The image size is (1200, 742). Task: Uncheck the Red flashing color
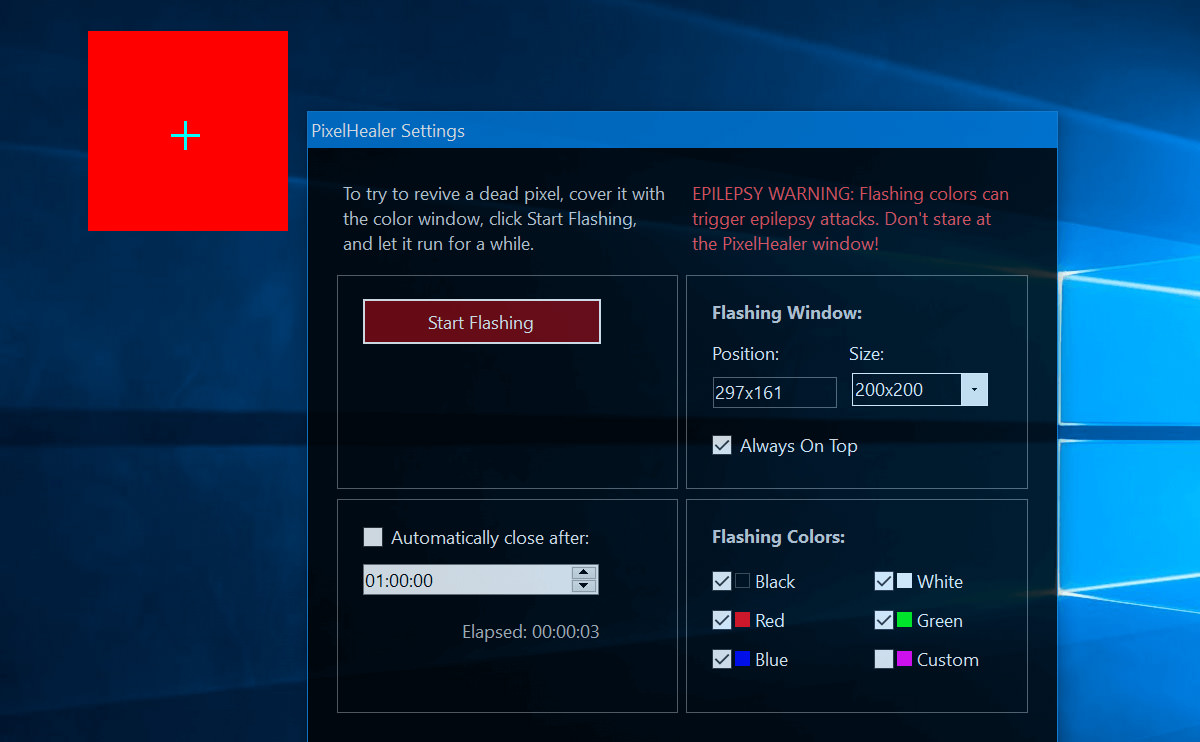coord(722,620)
